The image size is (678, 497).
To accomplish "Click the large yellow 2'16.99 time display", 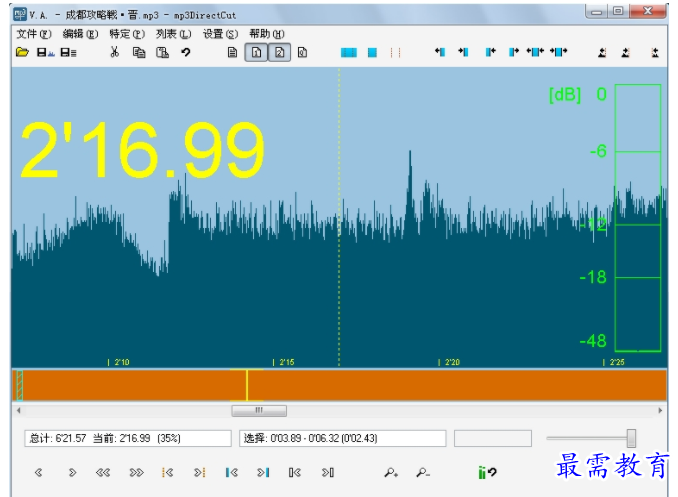I will 142,150.
